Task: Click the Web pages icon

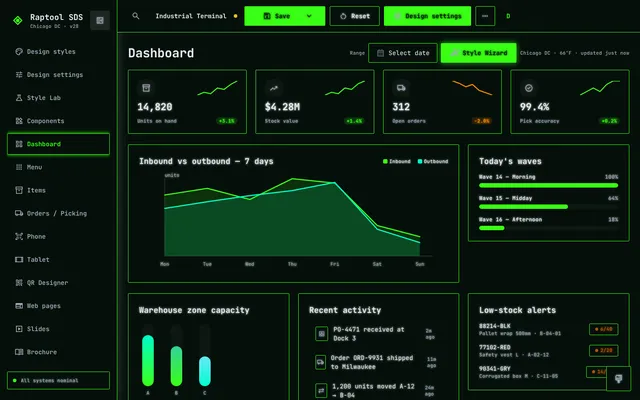Action: pyautogui.click(x=19, y=306)
